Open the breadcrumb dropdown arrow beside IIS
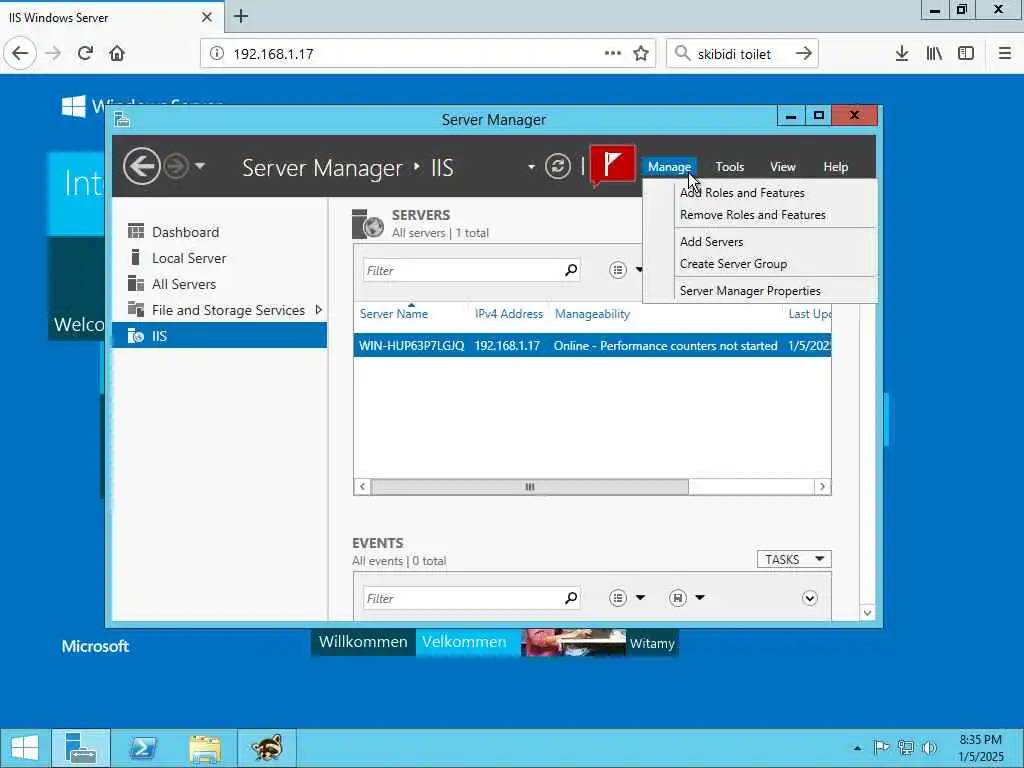Image resolution: width=1024 pixels, height=768 pixels. pos(531,167)
